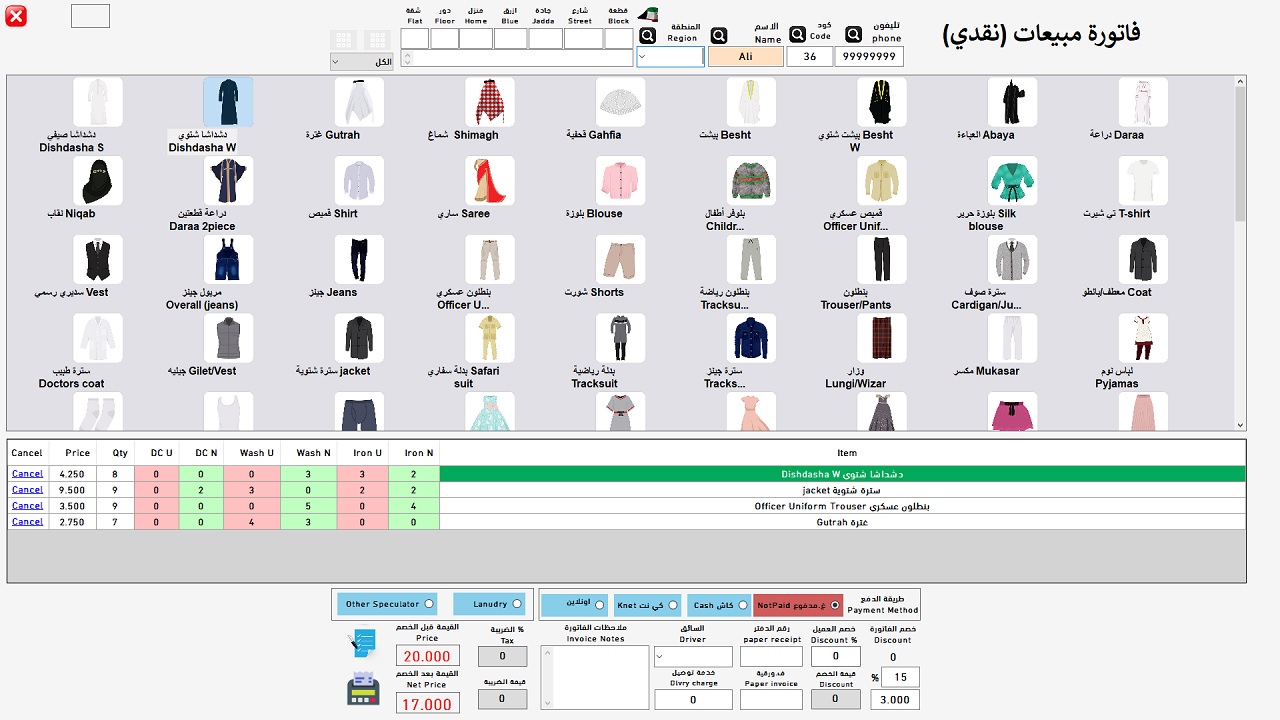This screenshot has width=1280, height=720.
Task: Click the Jeans garment icon
Action: click(359, 260)
